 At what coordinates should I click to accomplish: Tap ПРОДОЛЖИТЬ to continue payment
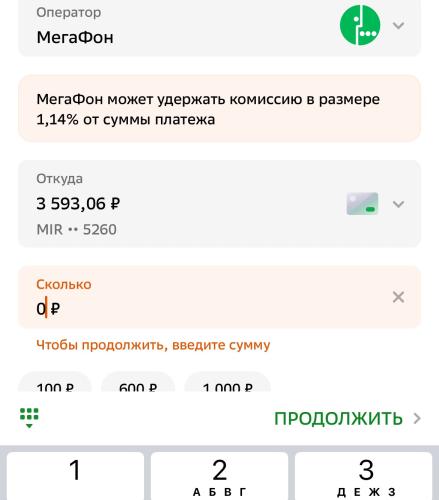pyautogui.click(x=338, y=419)
